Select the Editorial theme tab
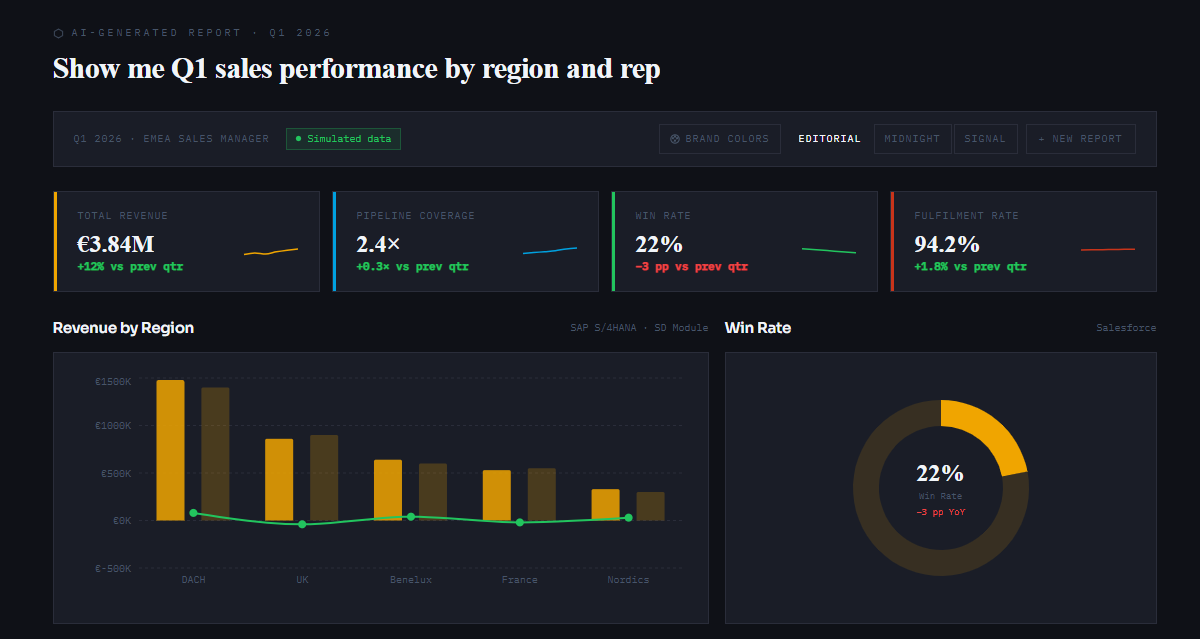Viewport: 1200px width, 639px height. pyautogui.click(x=829, y=139)
